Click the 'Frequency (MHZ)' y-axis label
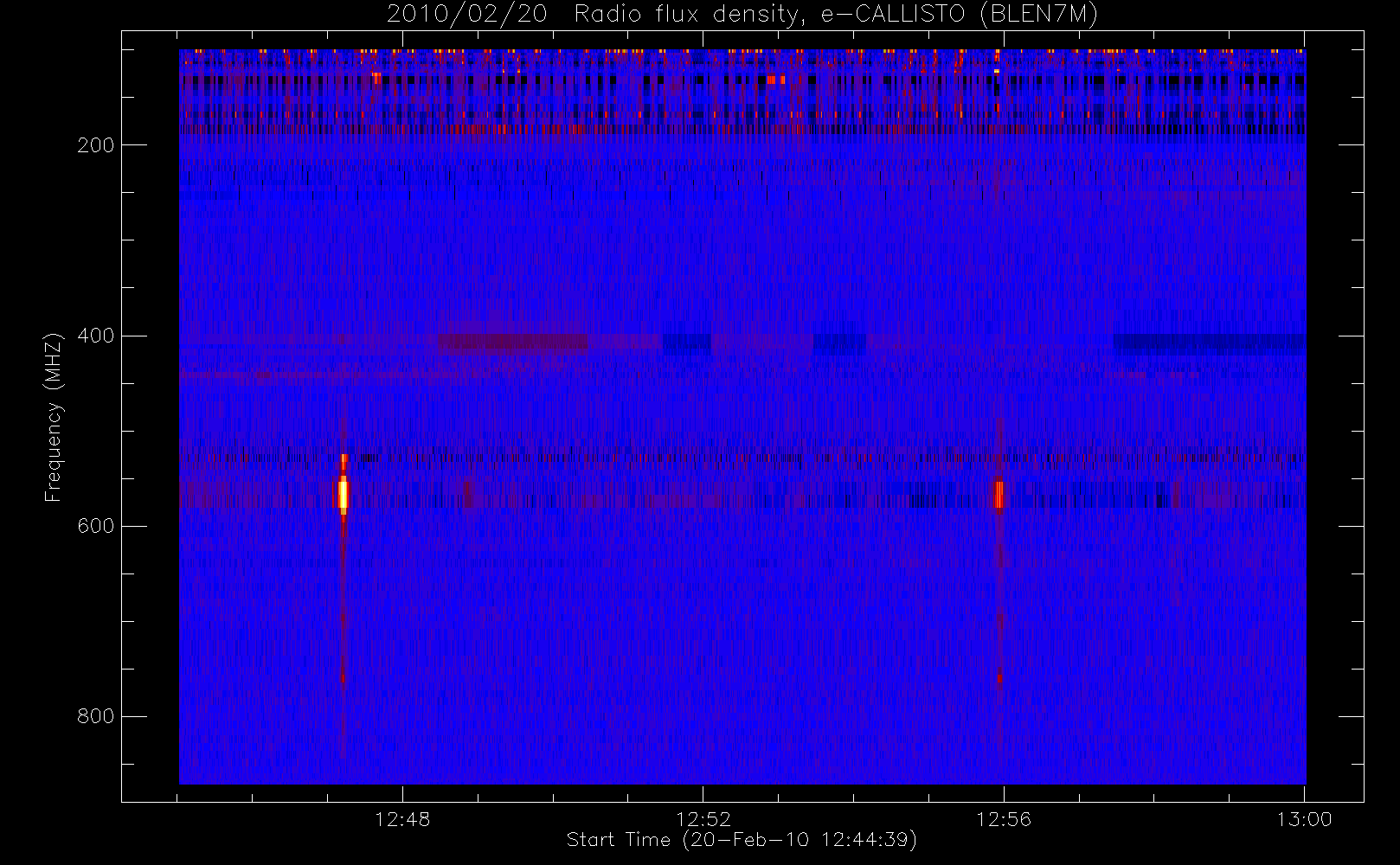 pos(54,417)
